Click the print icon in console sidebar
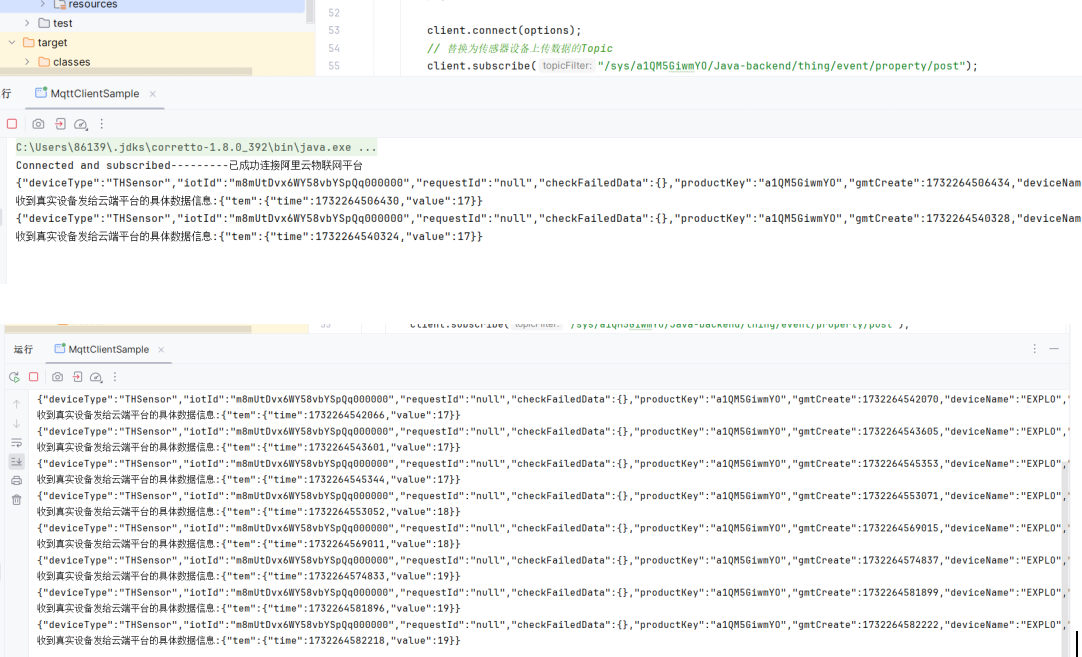 coord(16,481)
